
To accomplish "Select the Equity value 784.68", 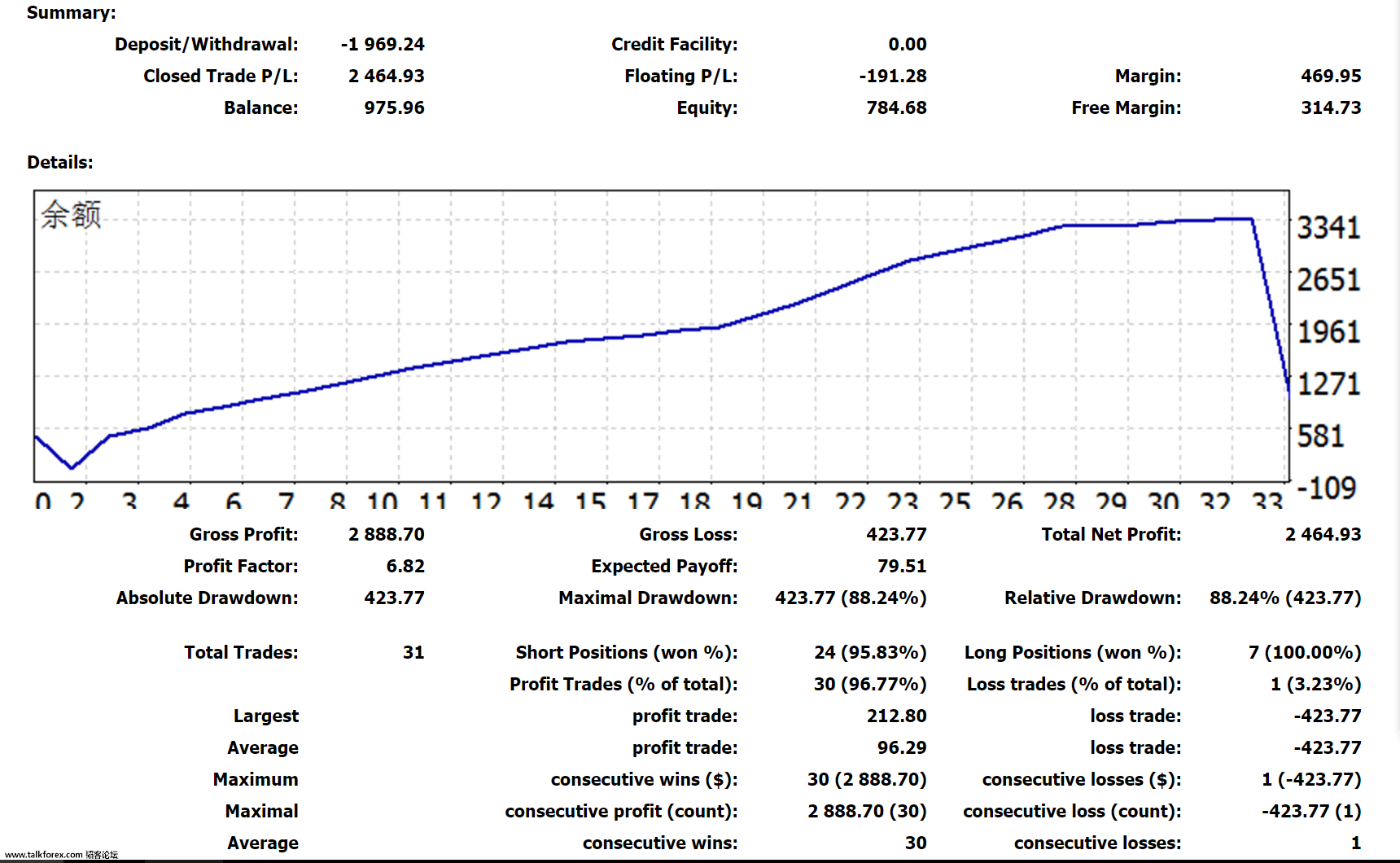I will click(x=897, y=107).
